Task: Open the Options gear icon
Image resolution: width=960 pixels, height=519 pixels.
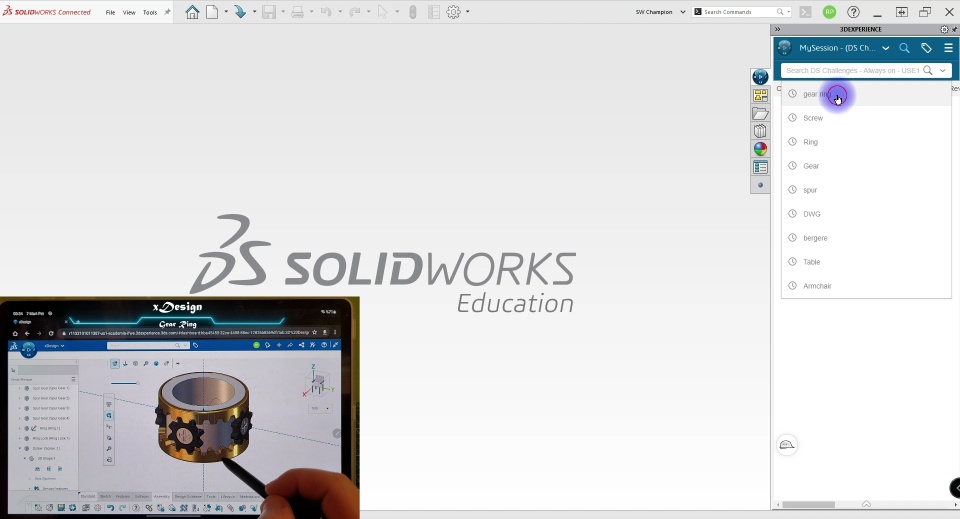Action: point(454,12)
